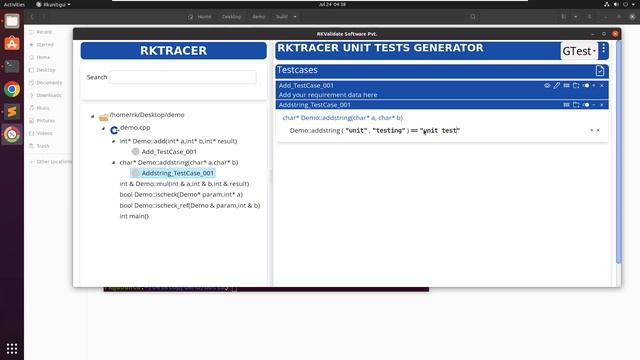Click 'Add your requirement data here' text
The width and height of the screenshot is (640, 360).
pyautogui.click(x=328, y=95)
